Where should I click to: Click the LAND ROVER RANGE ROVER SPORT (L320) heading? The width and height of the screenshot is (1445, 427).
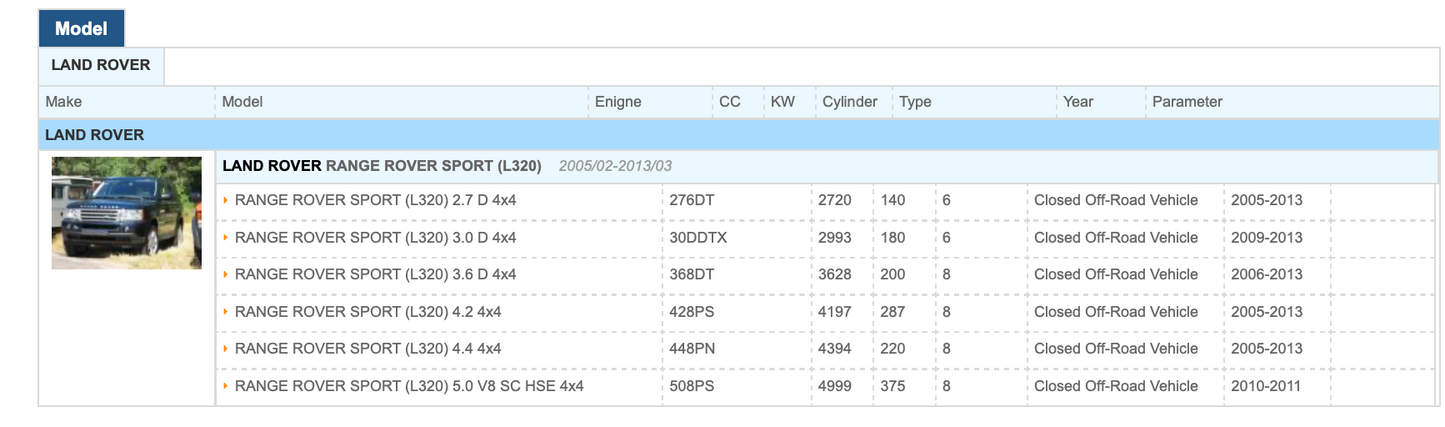[x=381, y=166]
